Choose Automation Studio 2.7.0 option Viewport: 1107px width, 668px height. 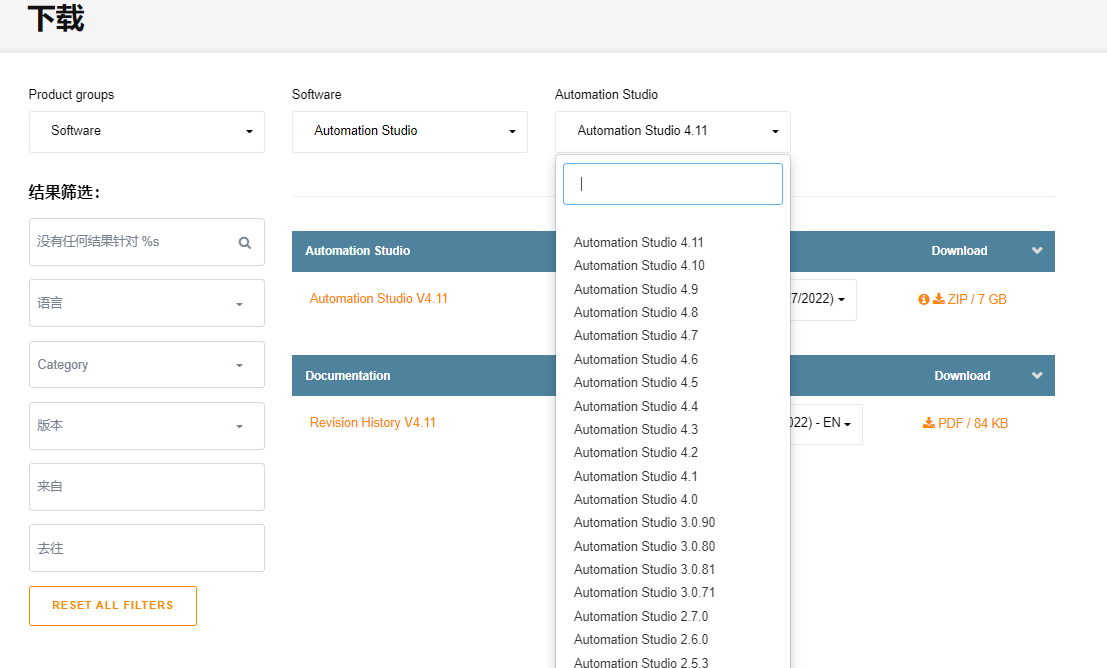640,616
